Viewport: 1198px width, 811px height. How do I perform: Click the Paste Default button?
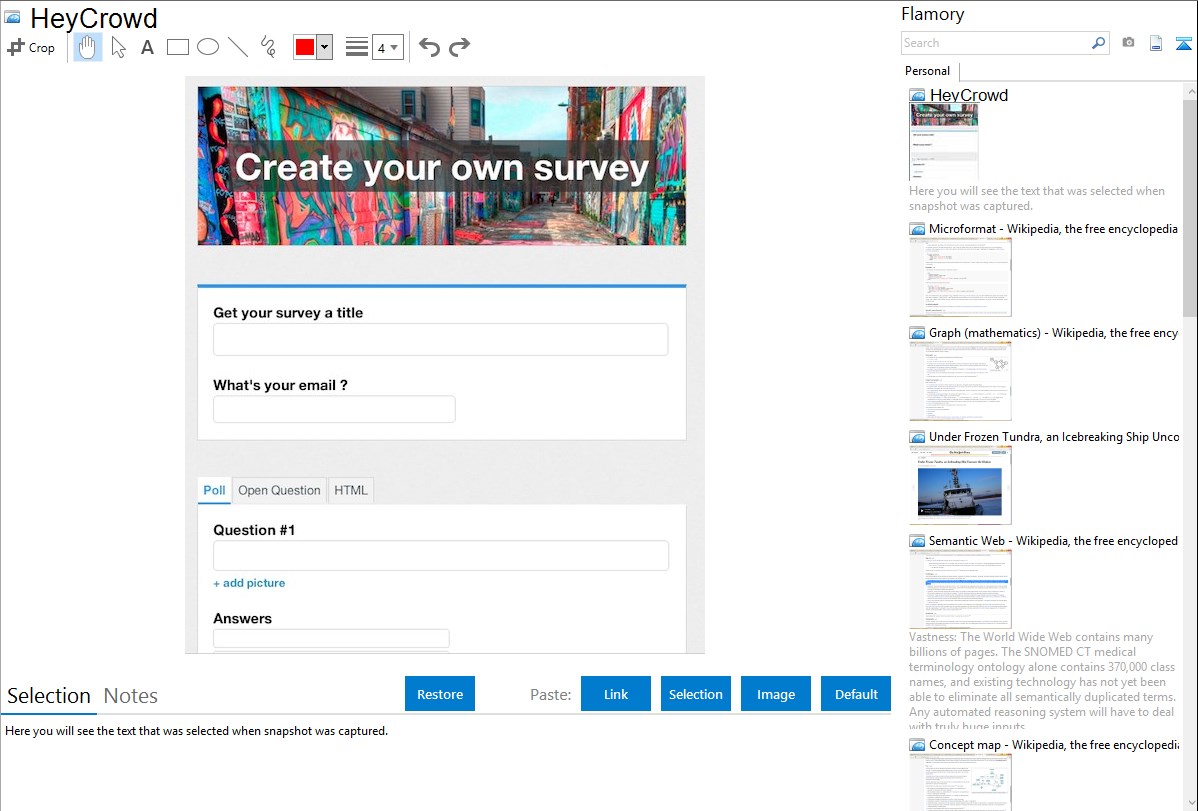(856, 694)
